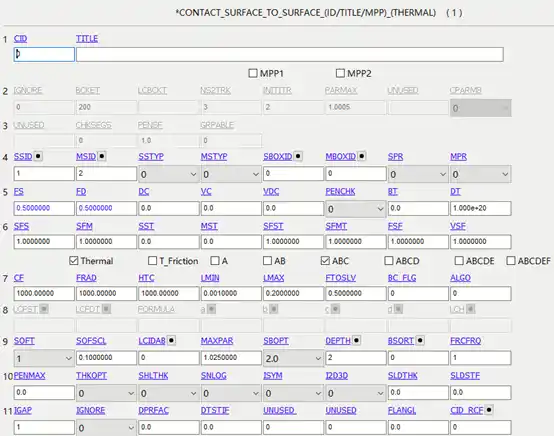Click the SBOXID selection dot icon
554x436 pixels.
point(298,156)
